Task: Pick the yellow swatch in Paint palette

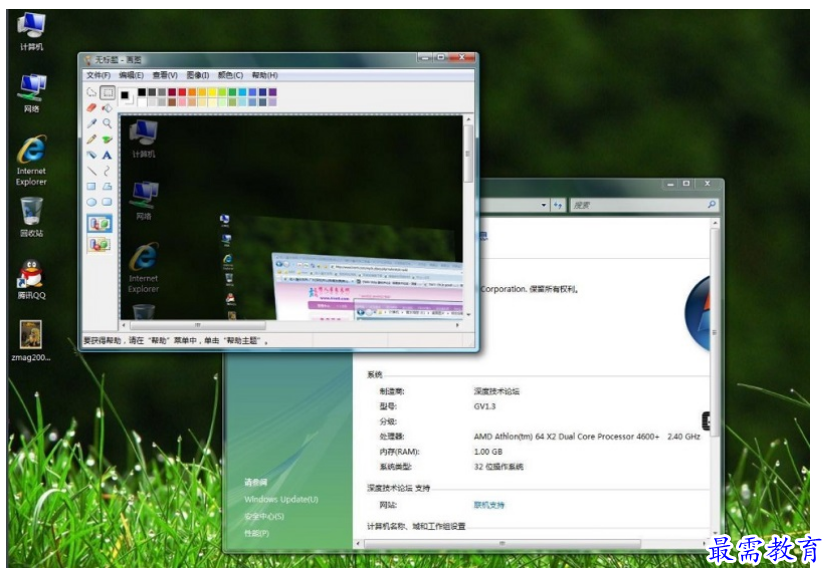Action: tap(212, 92)
